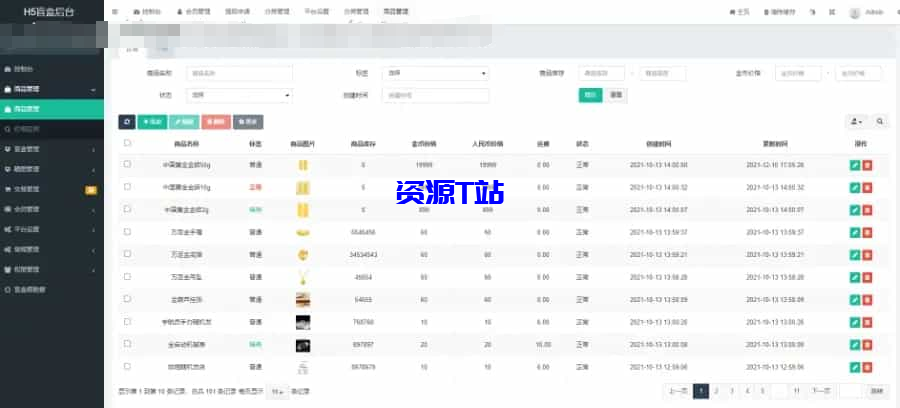This screenshot has width=900, height=408.
Task: Edit the row created 2021-10-13 12:59:06
Action: 855,367
